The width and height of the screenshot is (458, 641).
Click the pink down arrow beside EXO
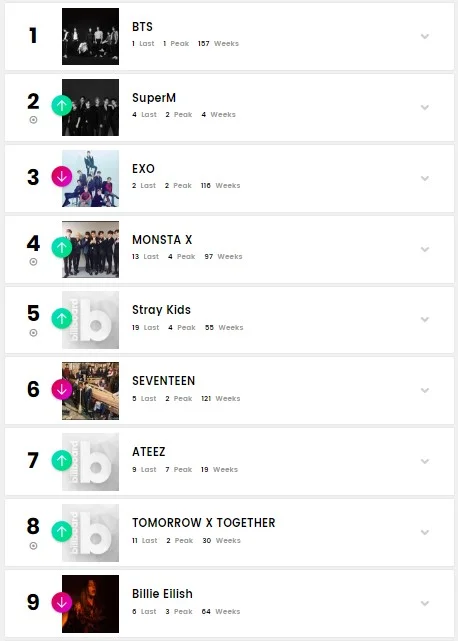62,177
